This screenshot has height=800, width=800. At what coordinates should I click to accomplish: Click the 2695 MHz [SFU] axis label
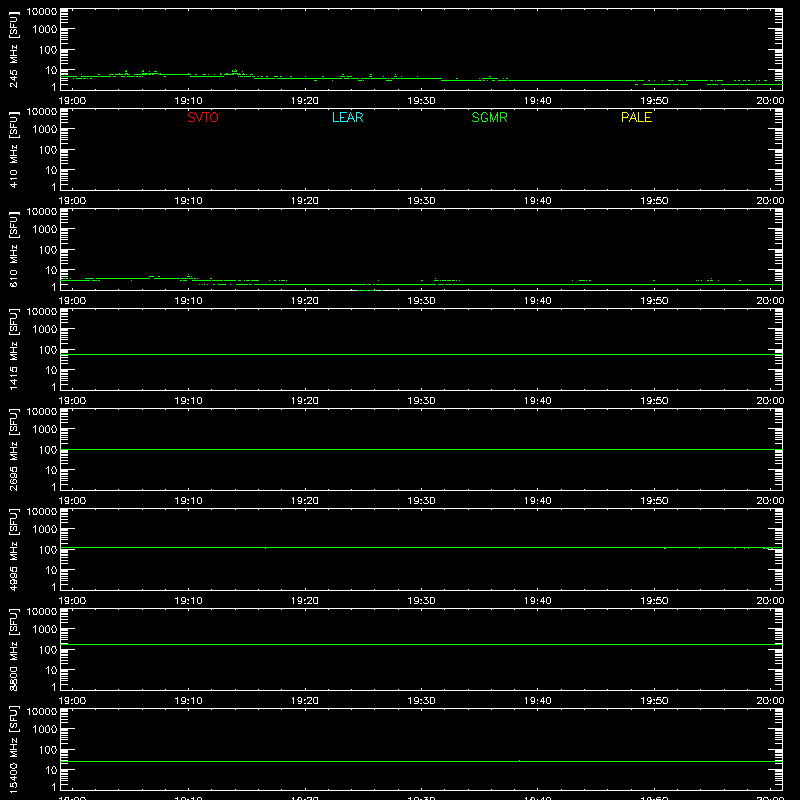[14, 450]
